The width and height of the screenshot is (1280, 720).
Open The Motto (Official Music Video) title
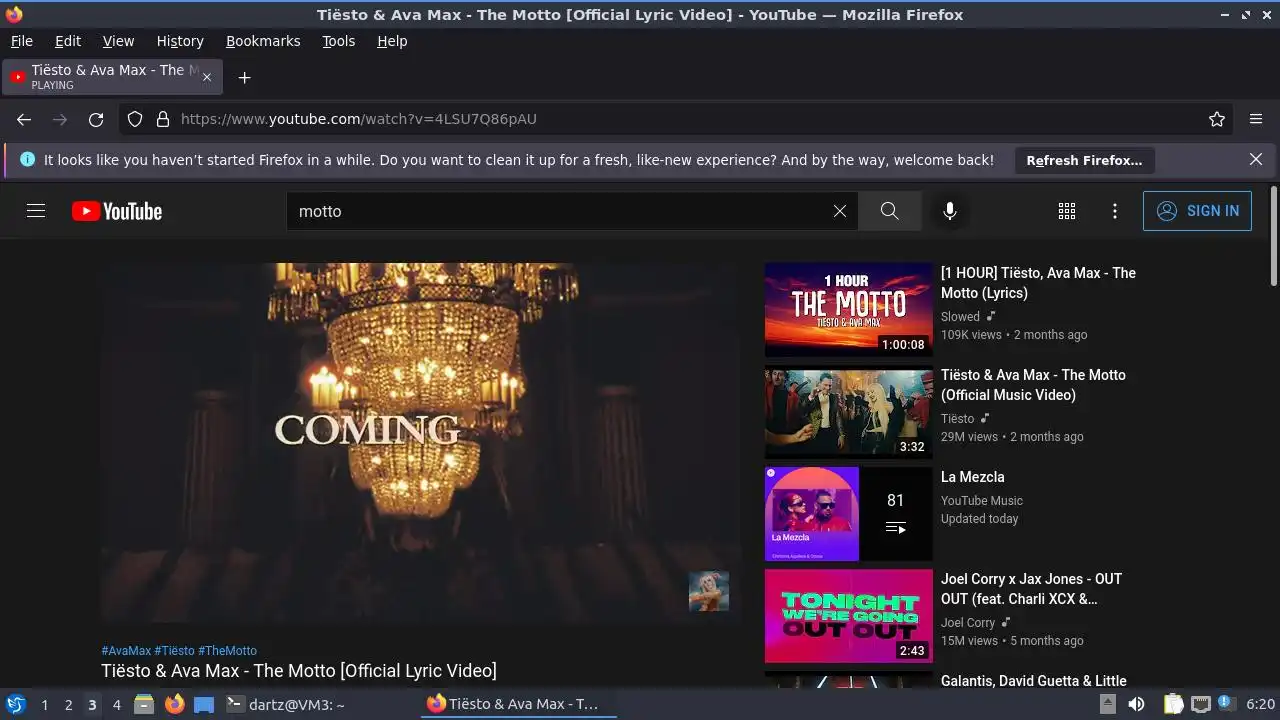(x=1033, y=385)
